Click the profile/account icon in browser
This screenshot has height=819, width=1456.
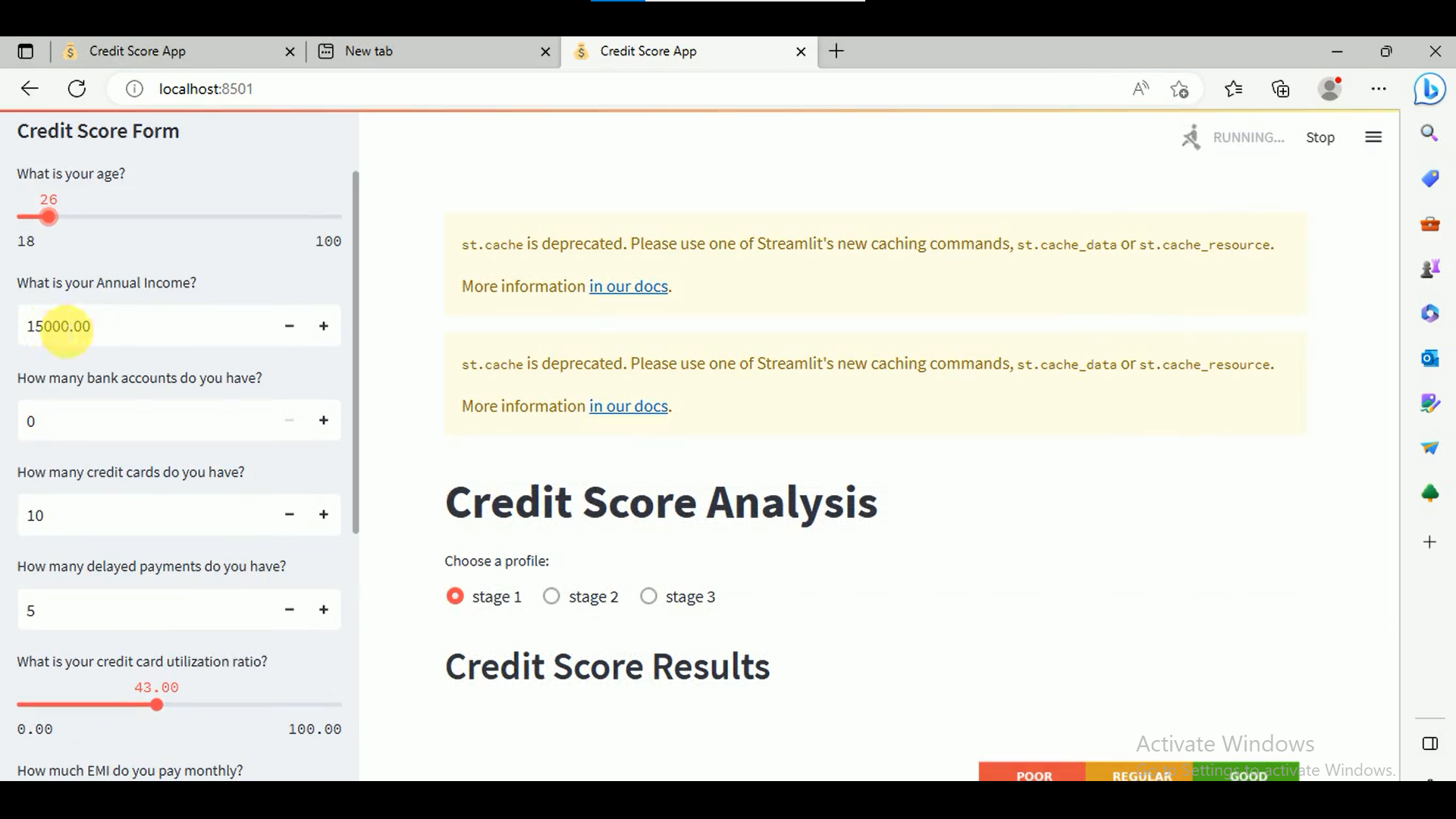click(x=1330, y=89)
